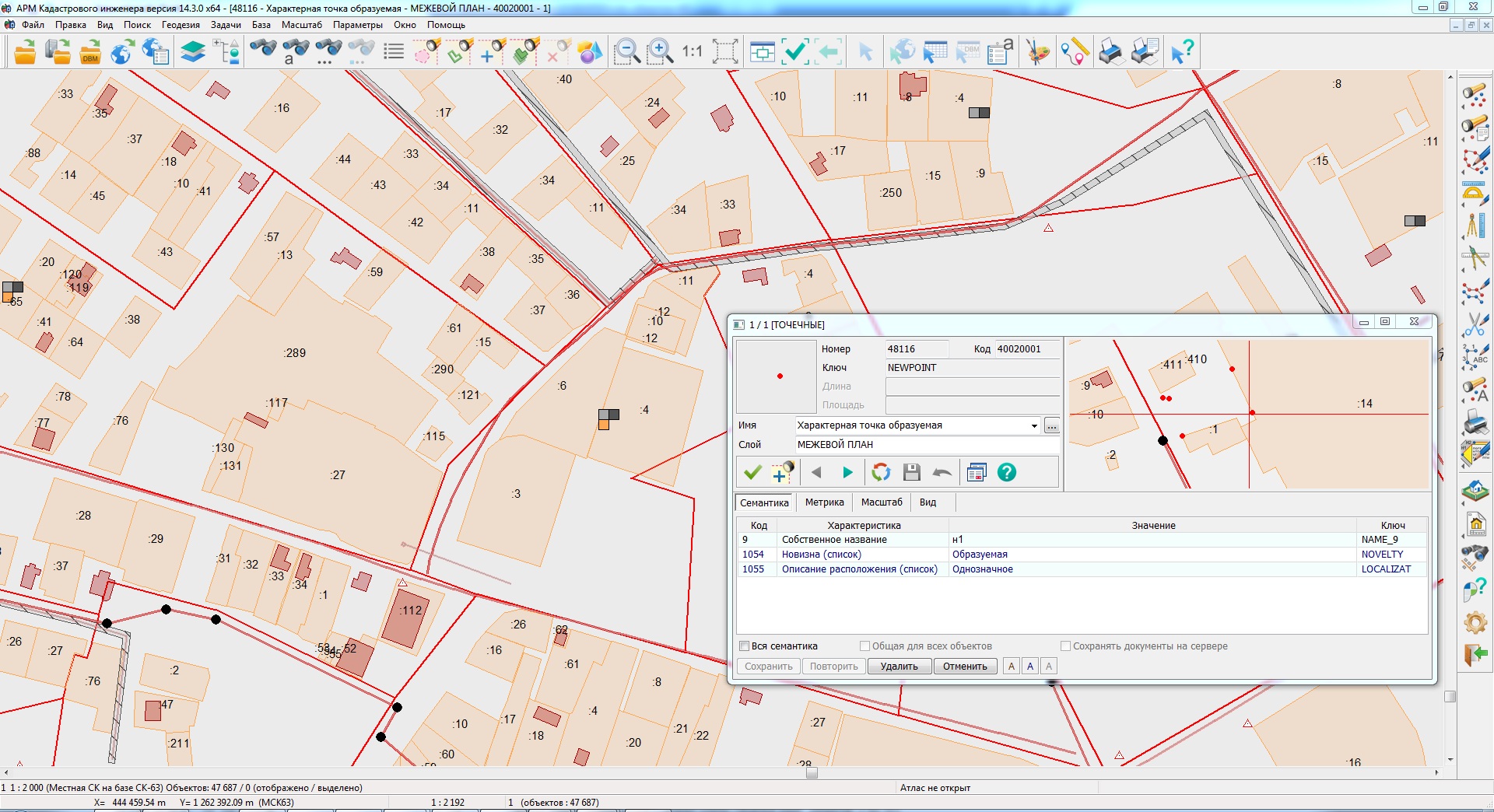Click the zoom in magnifier icon
Viewport: 1494px width, 812px height.
660,52
